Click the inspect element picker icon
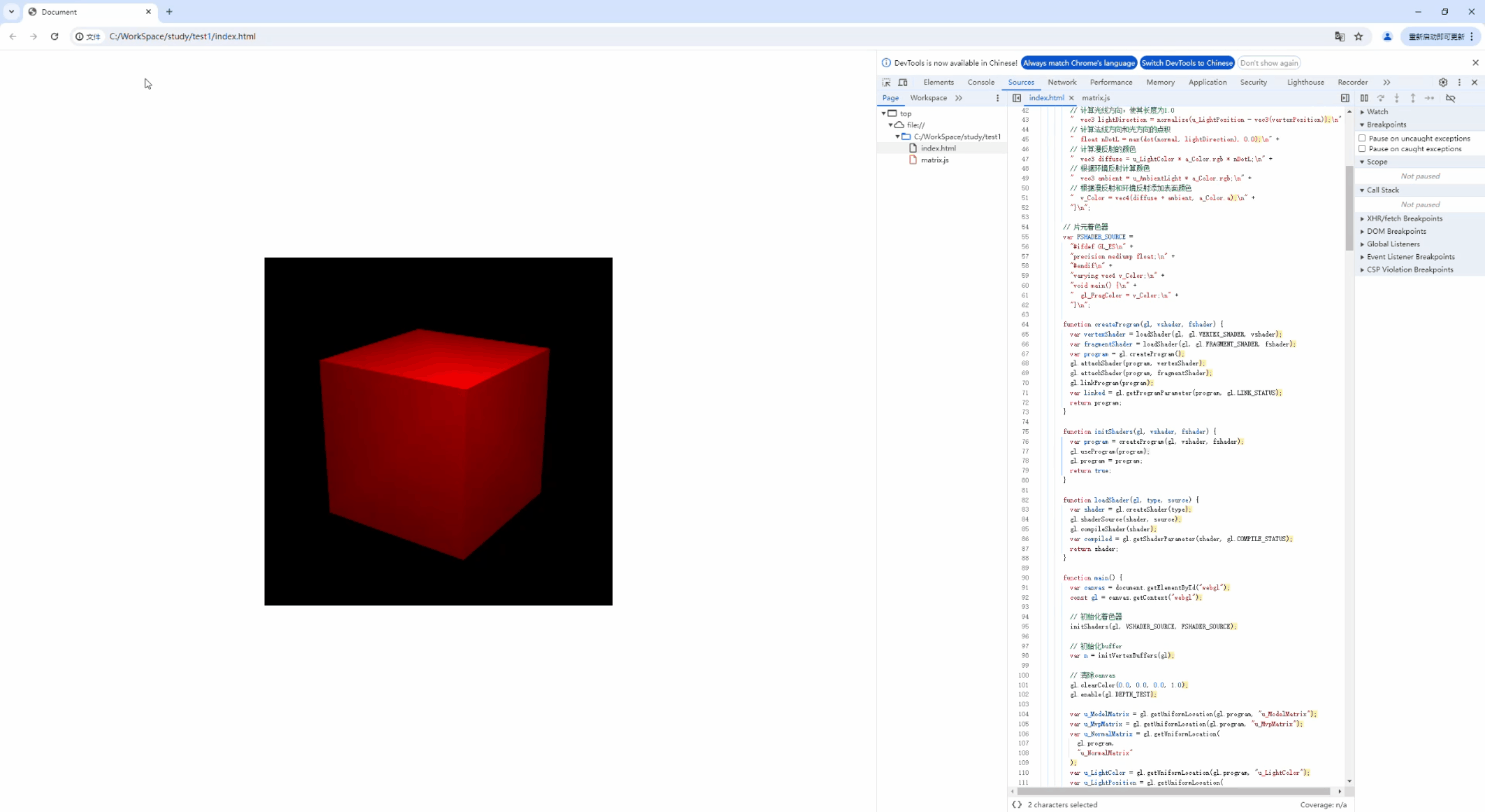The width and height of the screenshot is (1485, 812). [x=886, y=82]
